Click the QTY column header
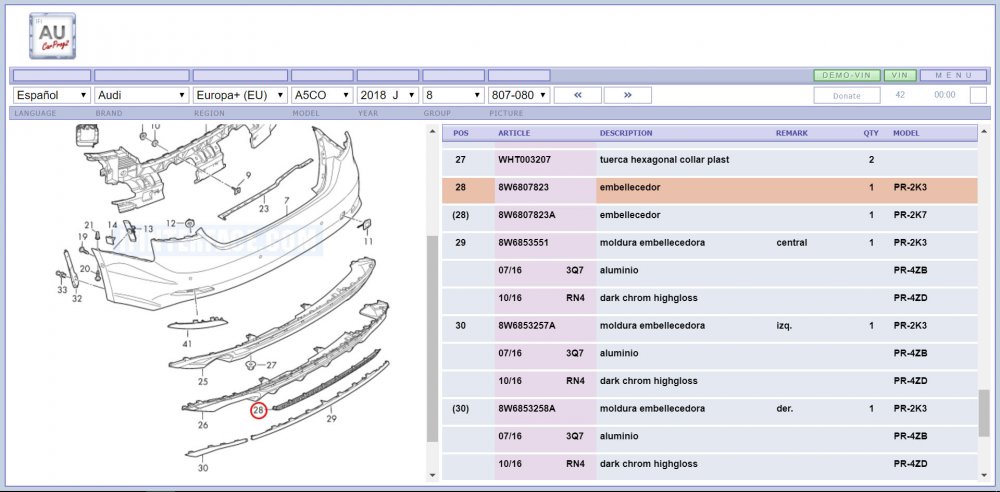 pos(871,133)
